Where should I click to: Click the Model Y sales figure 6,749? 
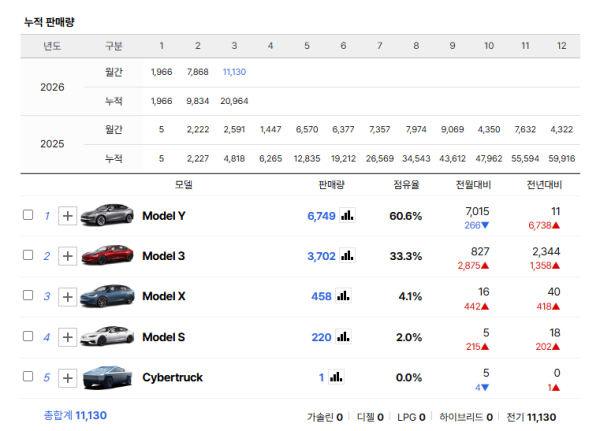coord(322,215)
